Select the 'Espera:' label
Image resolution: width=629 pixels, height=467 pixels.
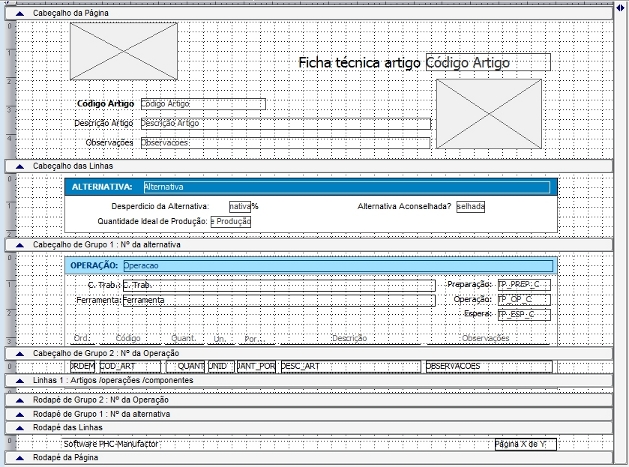[x=477, y=314]
